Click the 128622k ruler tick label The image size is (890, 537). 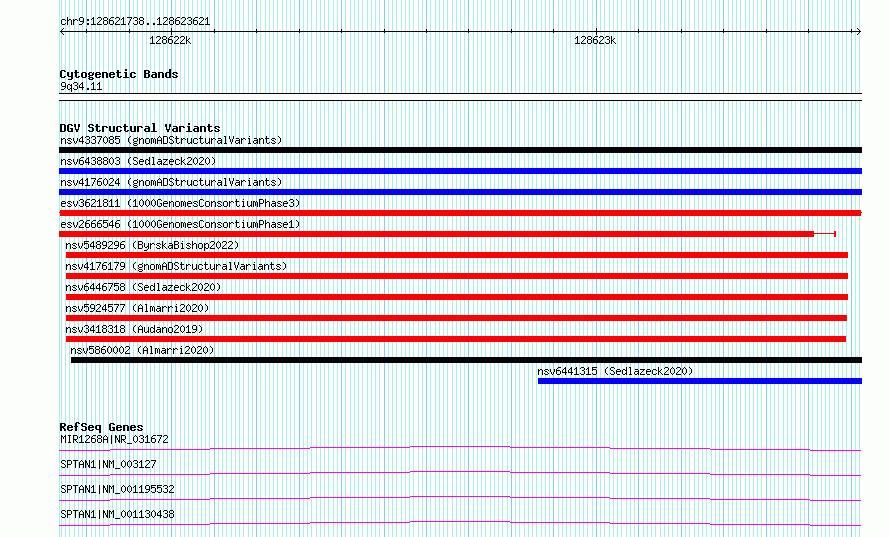click(x=170, y=40)
